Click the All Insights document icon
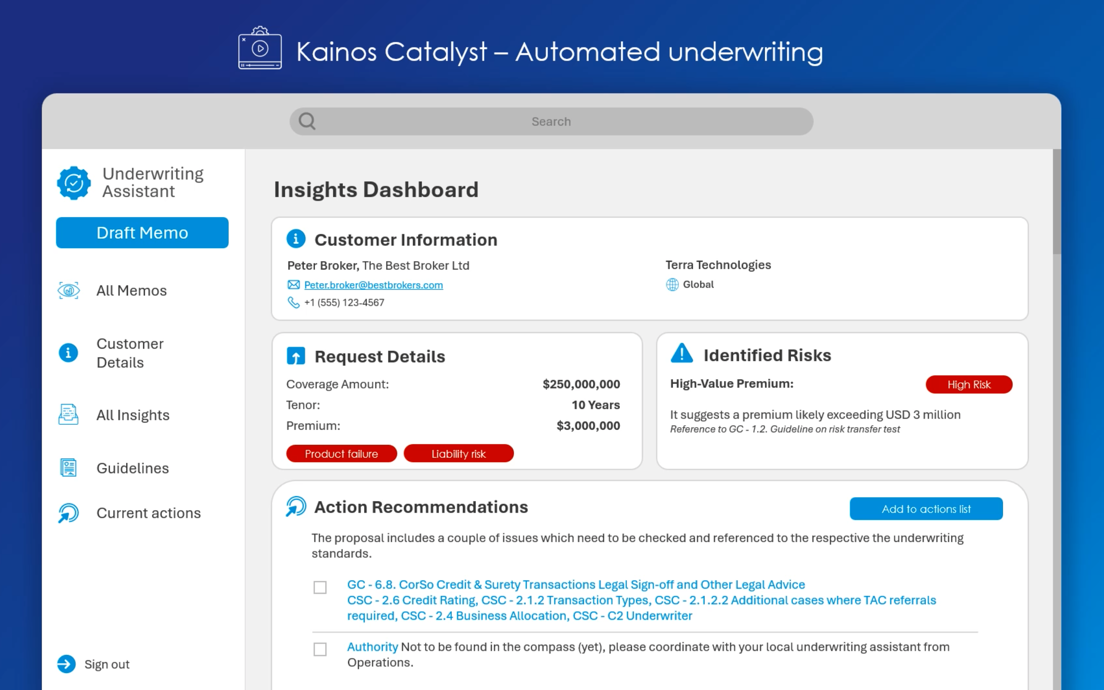 coord(68,415)
